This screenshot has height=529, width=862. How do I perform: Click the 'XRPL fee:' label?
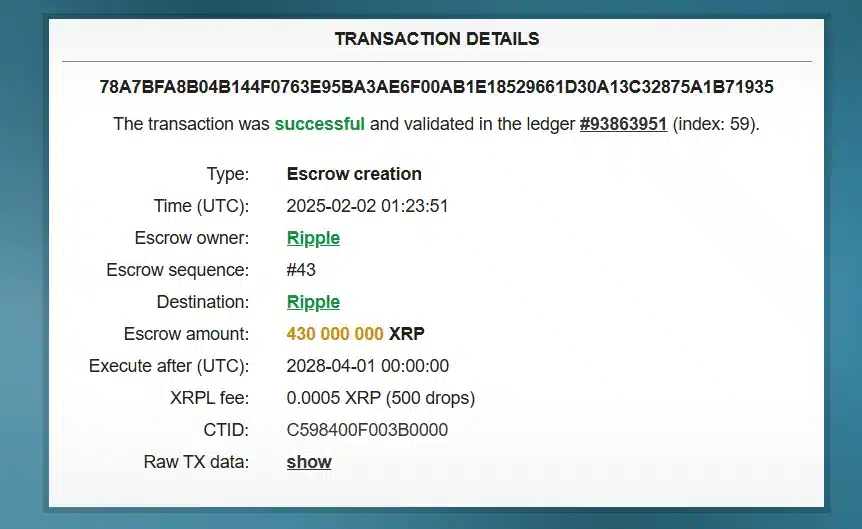[209, 398]
